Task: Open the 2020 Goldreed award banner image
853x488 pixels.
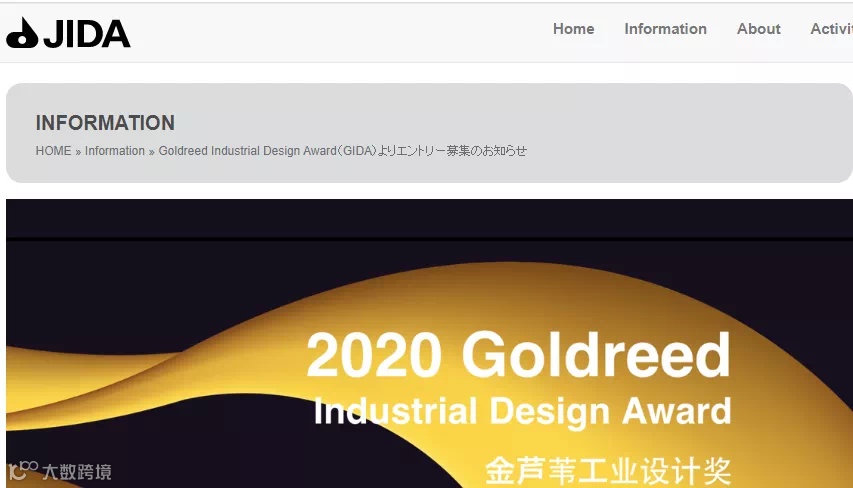Action: [x=429, y=343]
